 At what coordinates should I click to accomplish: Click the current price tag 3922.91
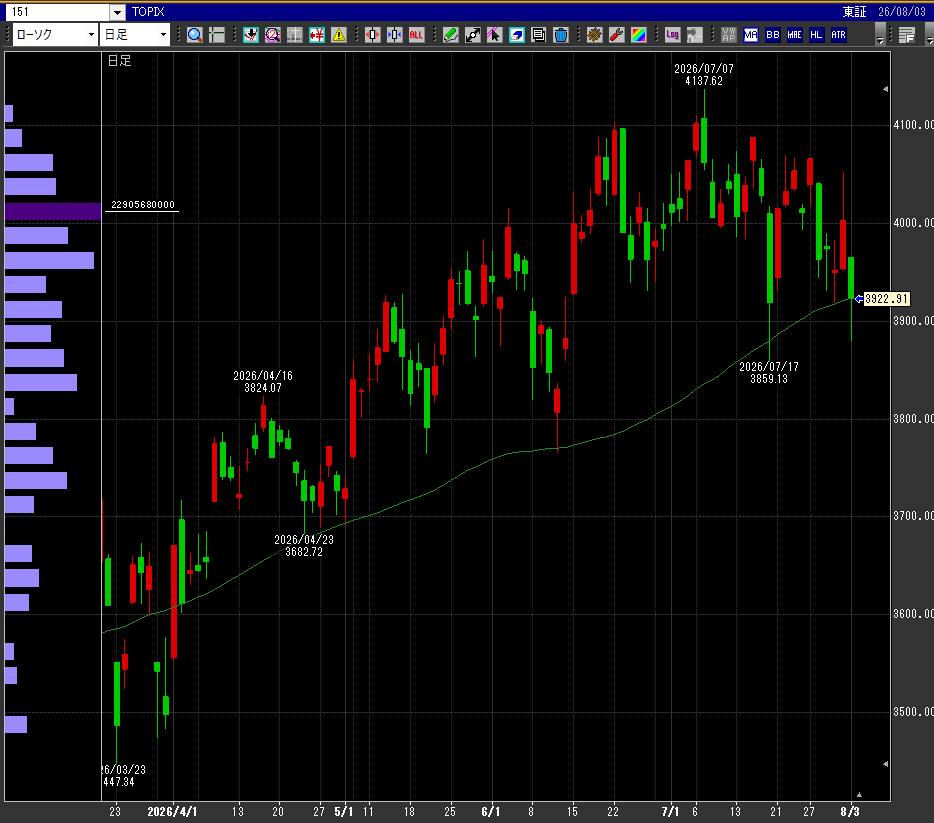pos(886,299)
